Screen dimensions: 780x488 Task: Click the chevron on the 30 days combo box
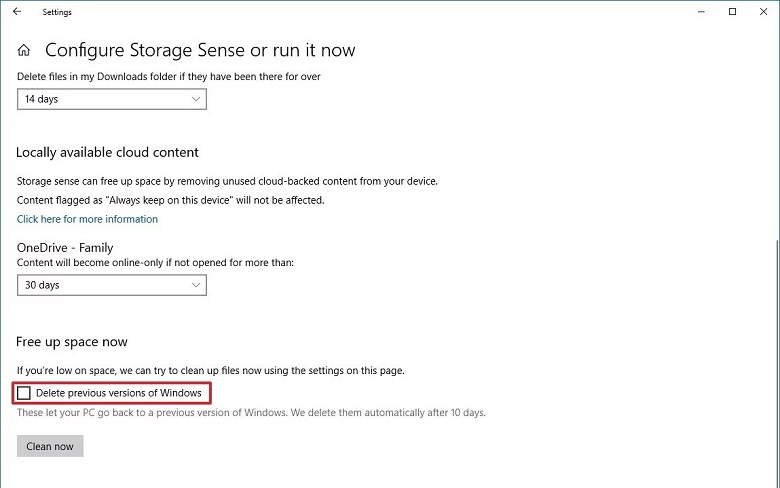click(195, 285)
